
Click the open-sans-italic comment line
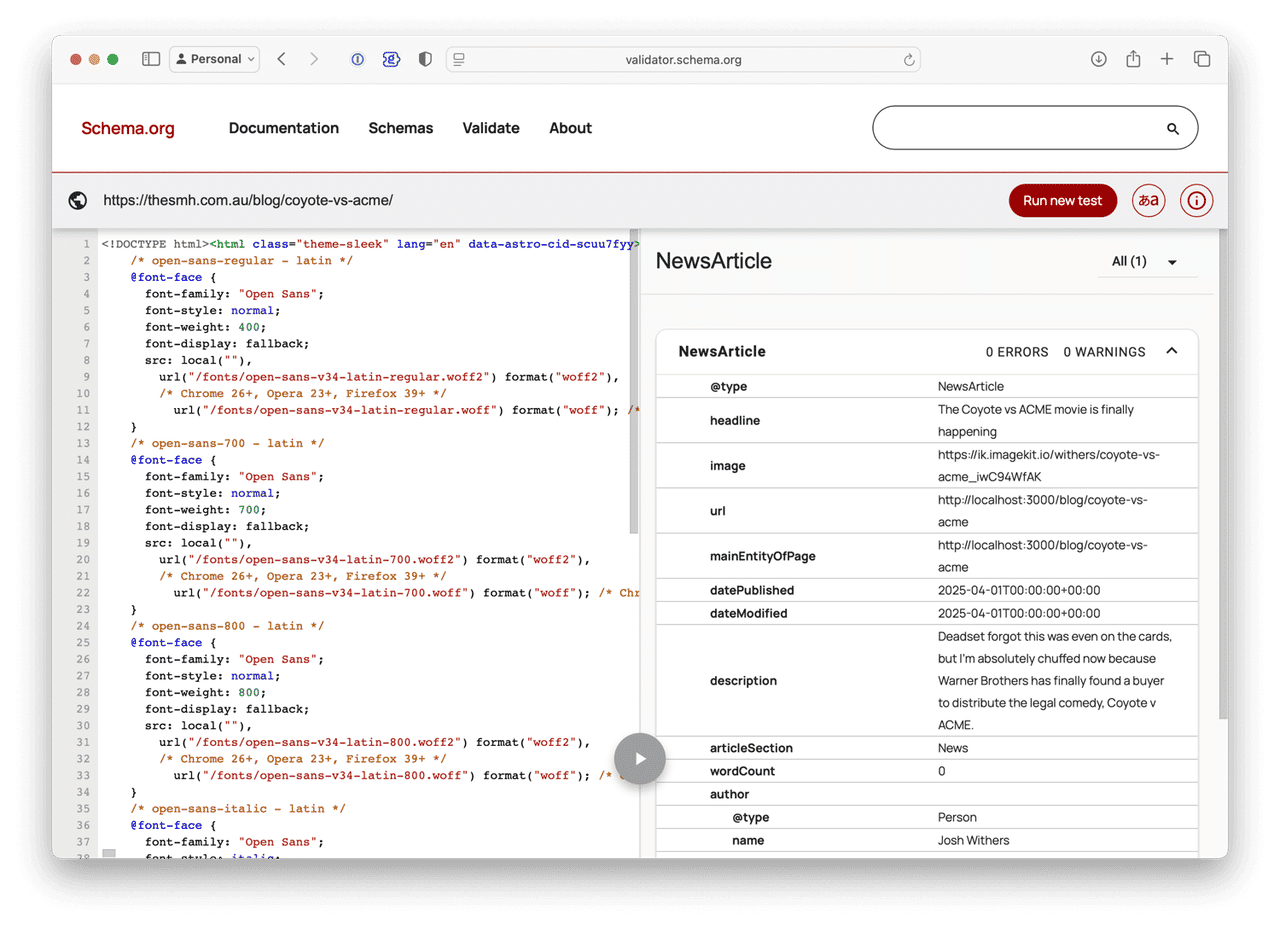point(238,808)
